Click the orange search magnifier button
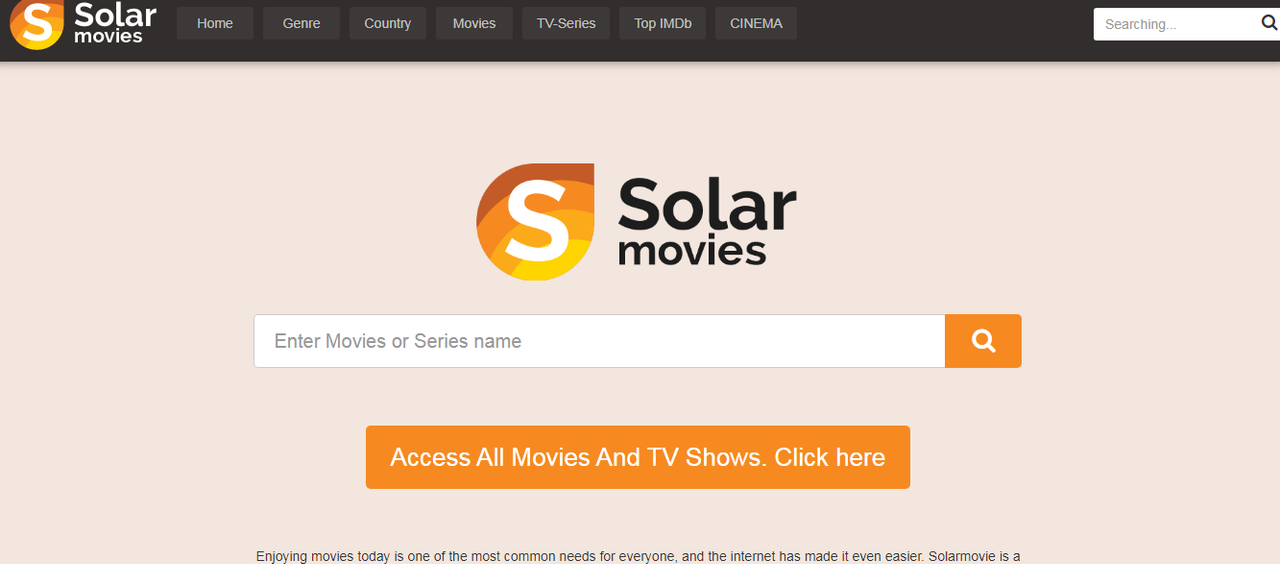1280x564 pixels. tap(983, 341)
